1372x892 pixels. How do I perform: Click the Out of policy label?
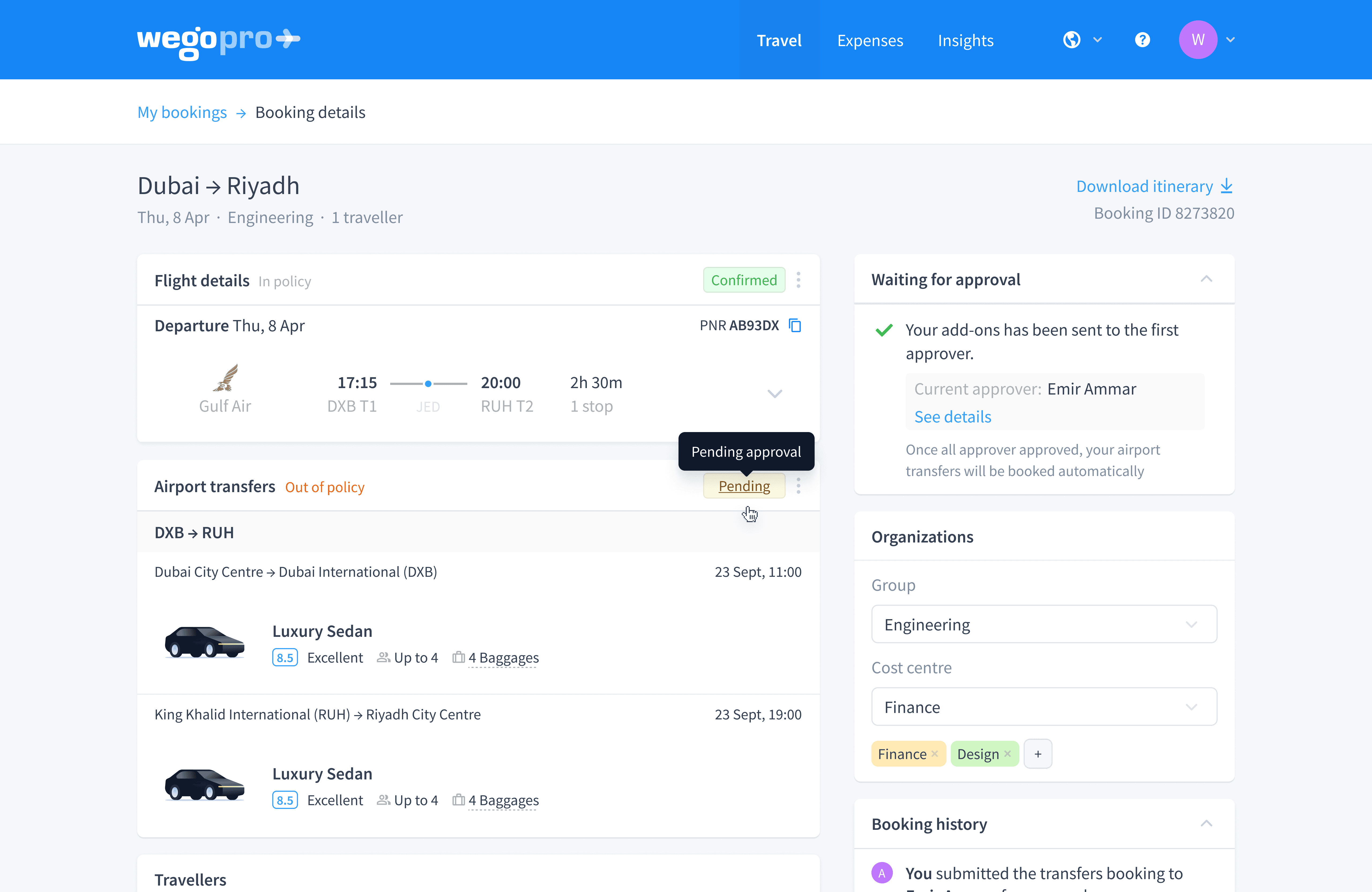click(325, 487)
